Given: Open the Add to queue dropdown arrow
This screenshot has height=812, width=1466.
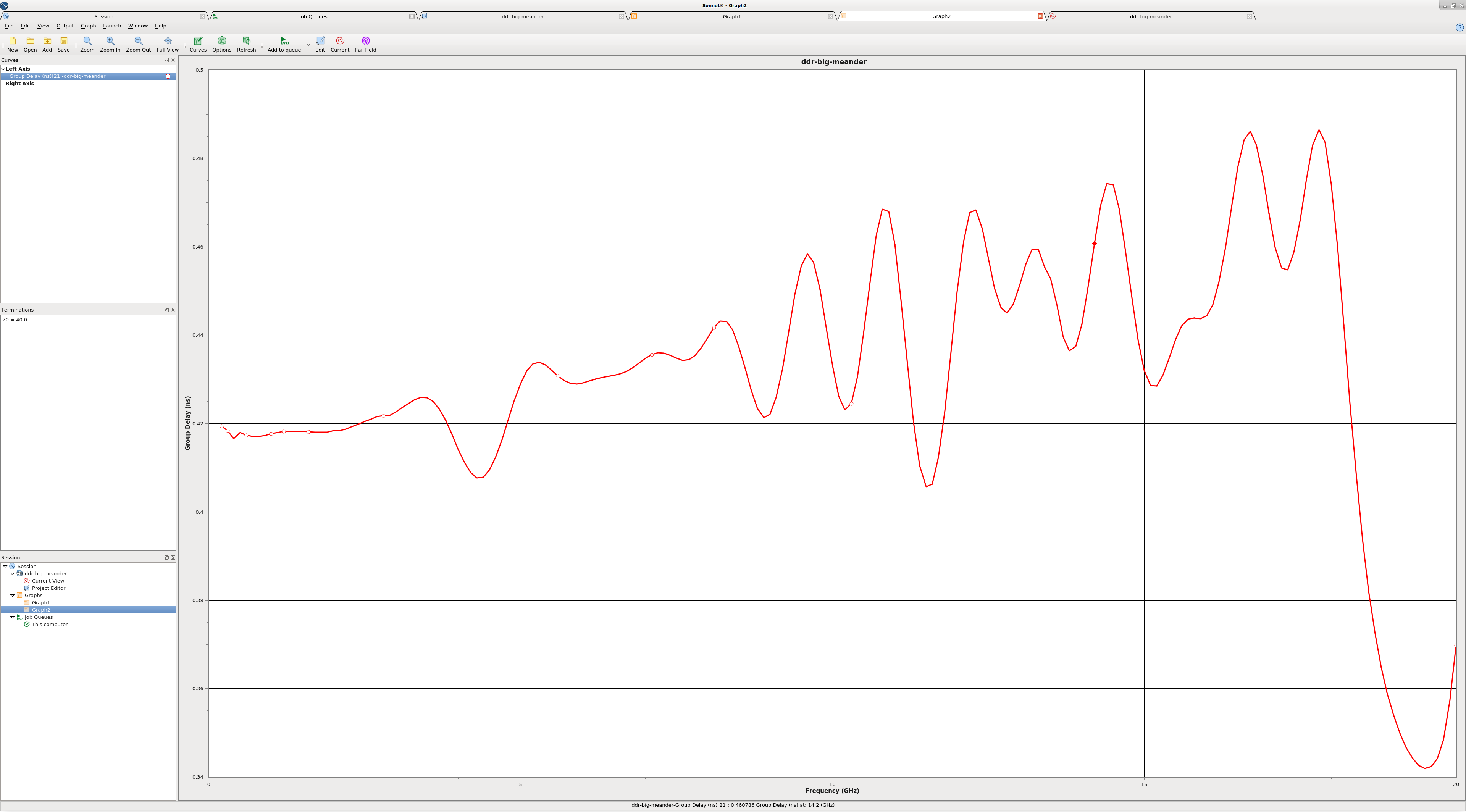Looking at the screenshot, I should 308,44.
